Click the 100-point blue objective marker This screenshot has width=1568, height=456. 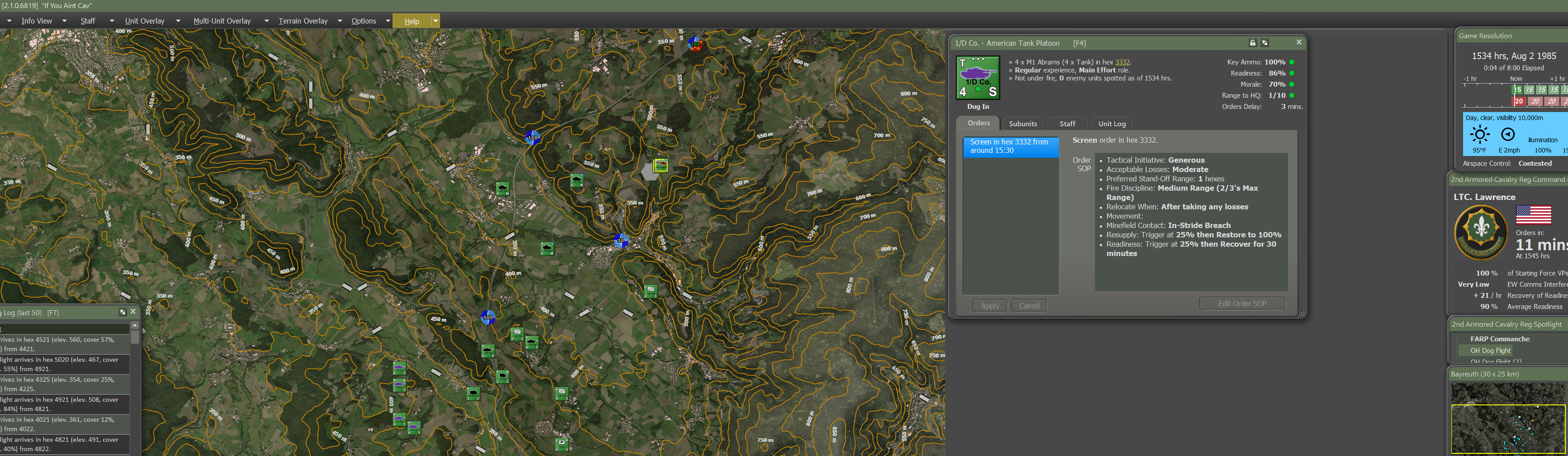(x=533, y=138)
